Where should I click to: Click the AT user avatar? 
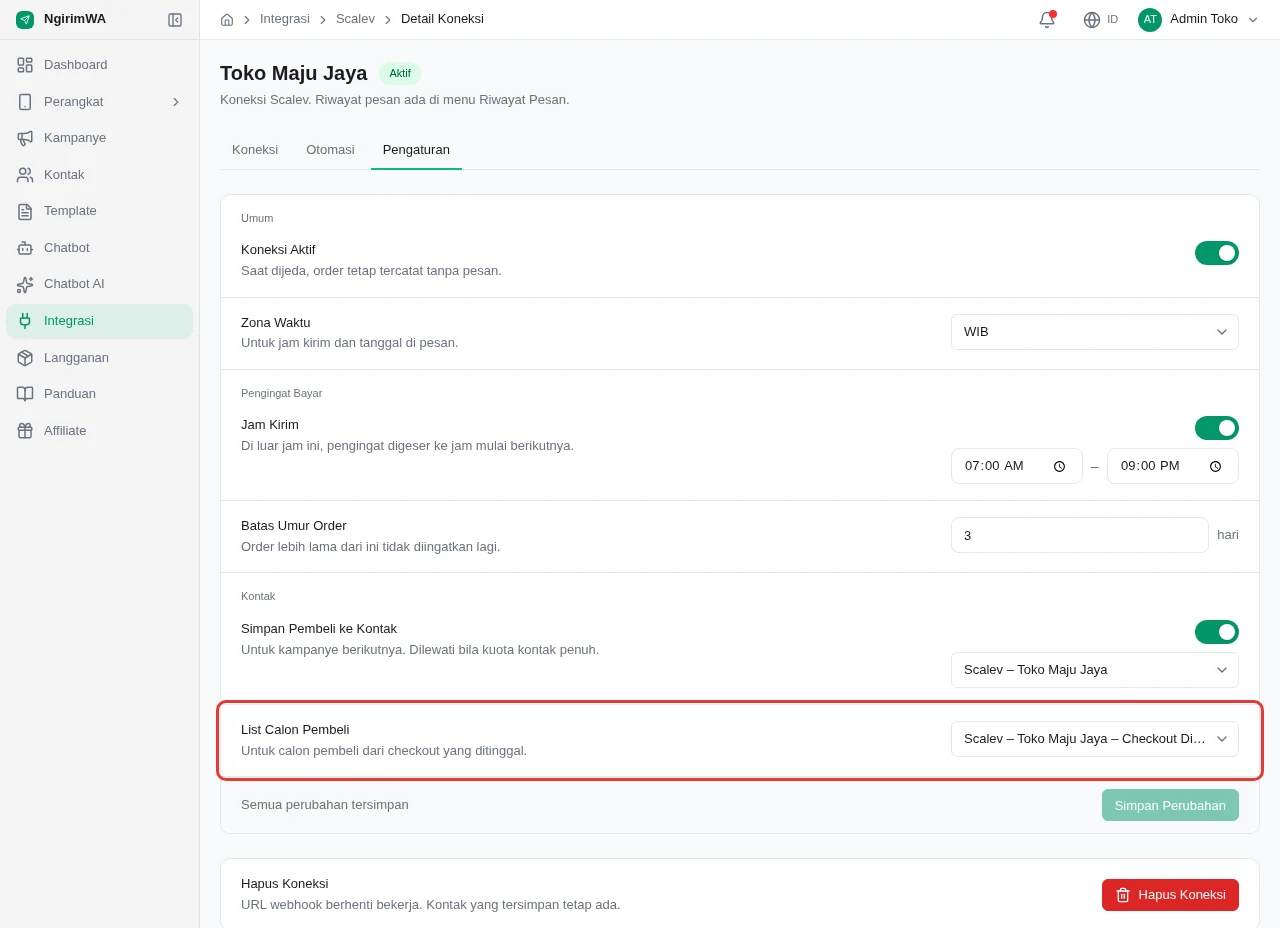pyautogui.click(x=1150, y=19)
